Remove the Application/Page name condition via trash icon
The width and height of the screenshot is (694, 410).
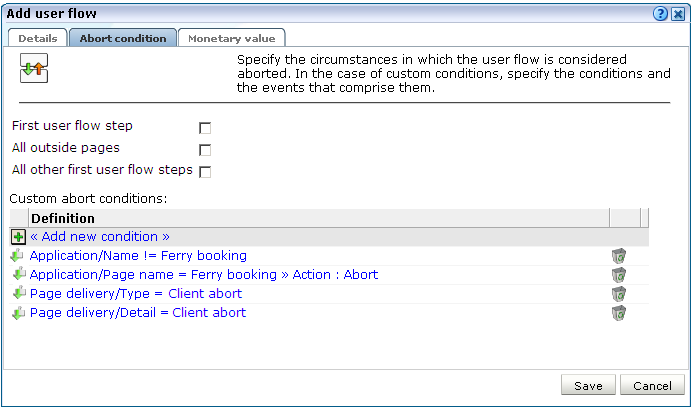pyautogui.click(x=619, y=275)
